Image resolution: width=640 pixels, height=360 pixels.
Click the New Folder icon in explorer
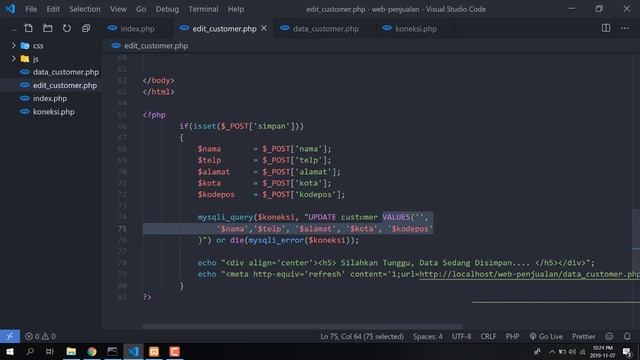[x=47, y=28]
